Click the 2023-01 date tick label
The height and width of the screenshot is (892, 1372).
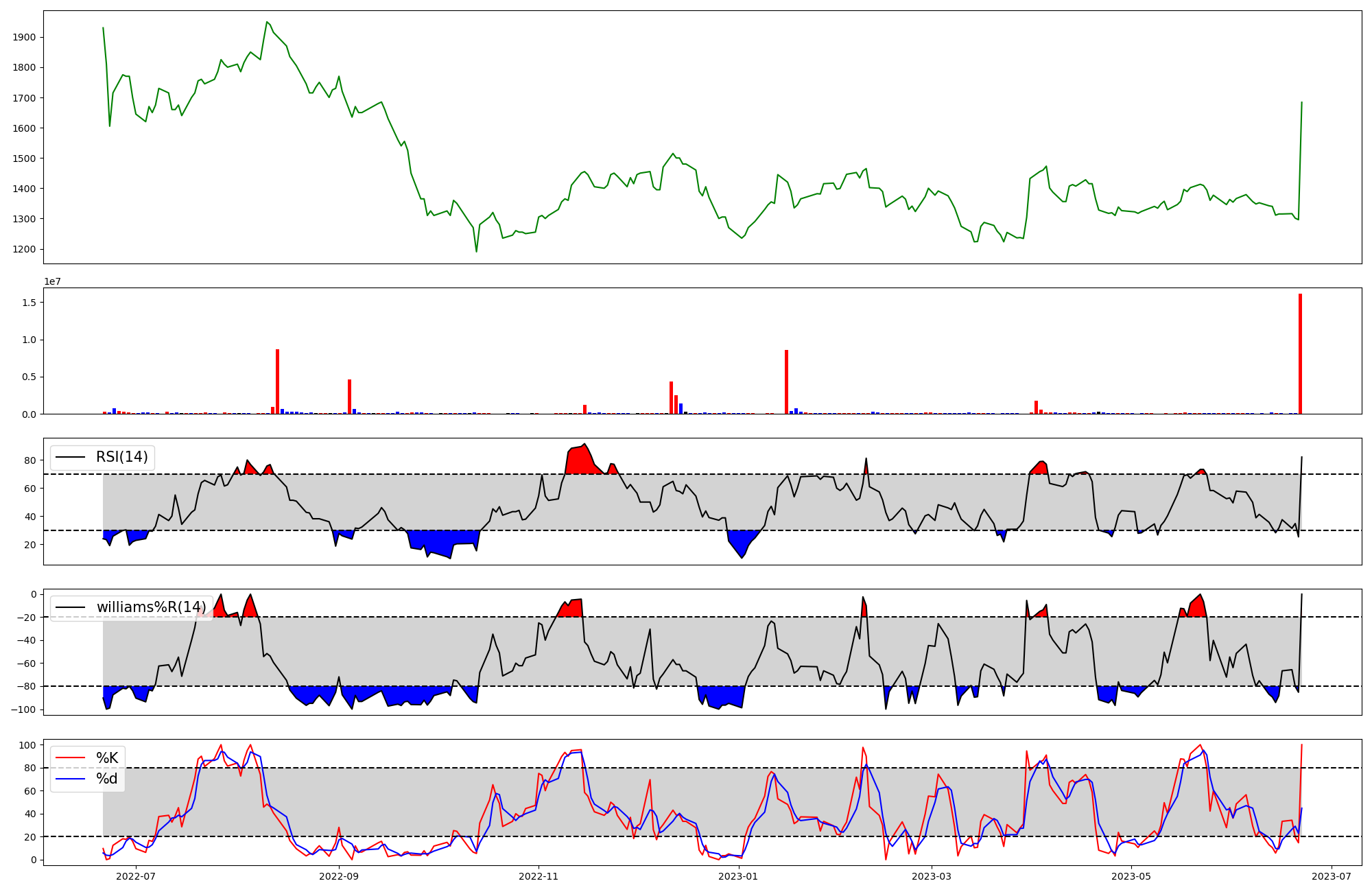738,876
